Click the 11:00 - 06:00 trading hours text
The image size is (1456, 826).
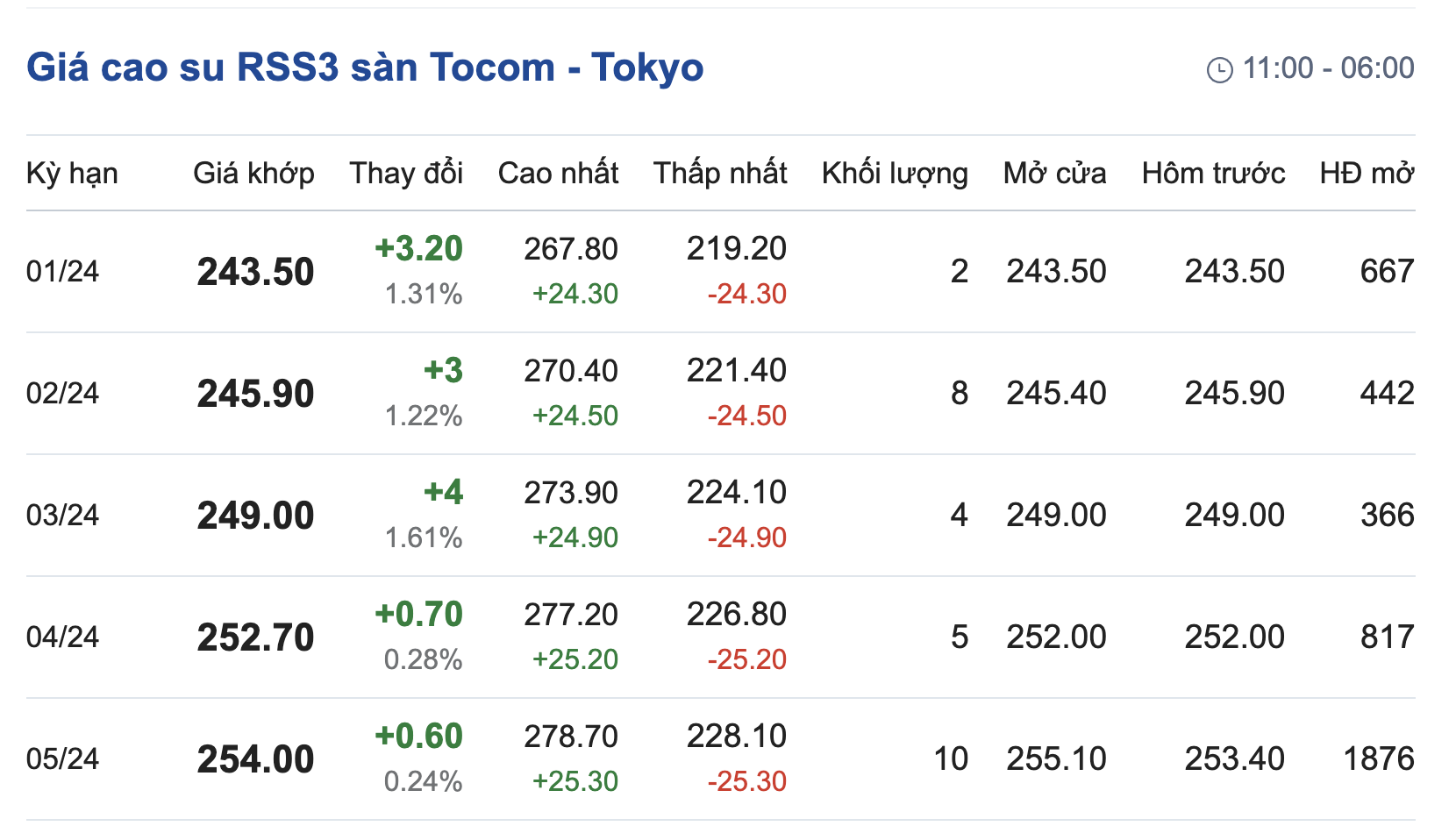pyautogui.click(x=1328, y=68)
